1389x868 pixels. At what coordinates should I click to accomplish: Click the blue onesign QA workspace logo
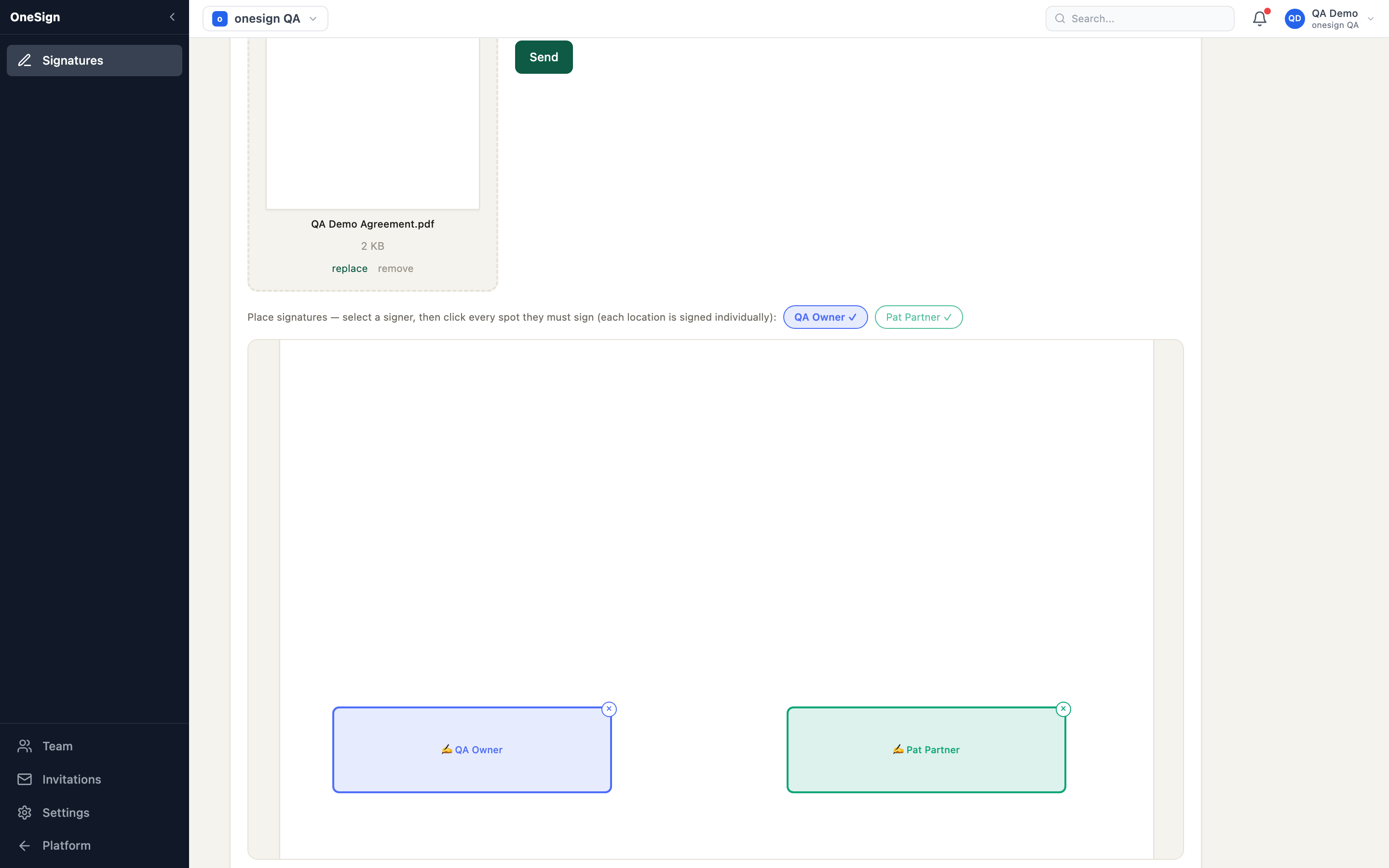click(219, 19)
